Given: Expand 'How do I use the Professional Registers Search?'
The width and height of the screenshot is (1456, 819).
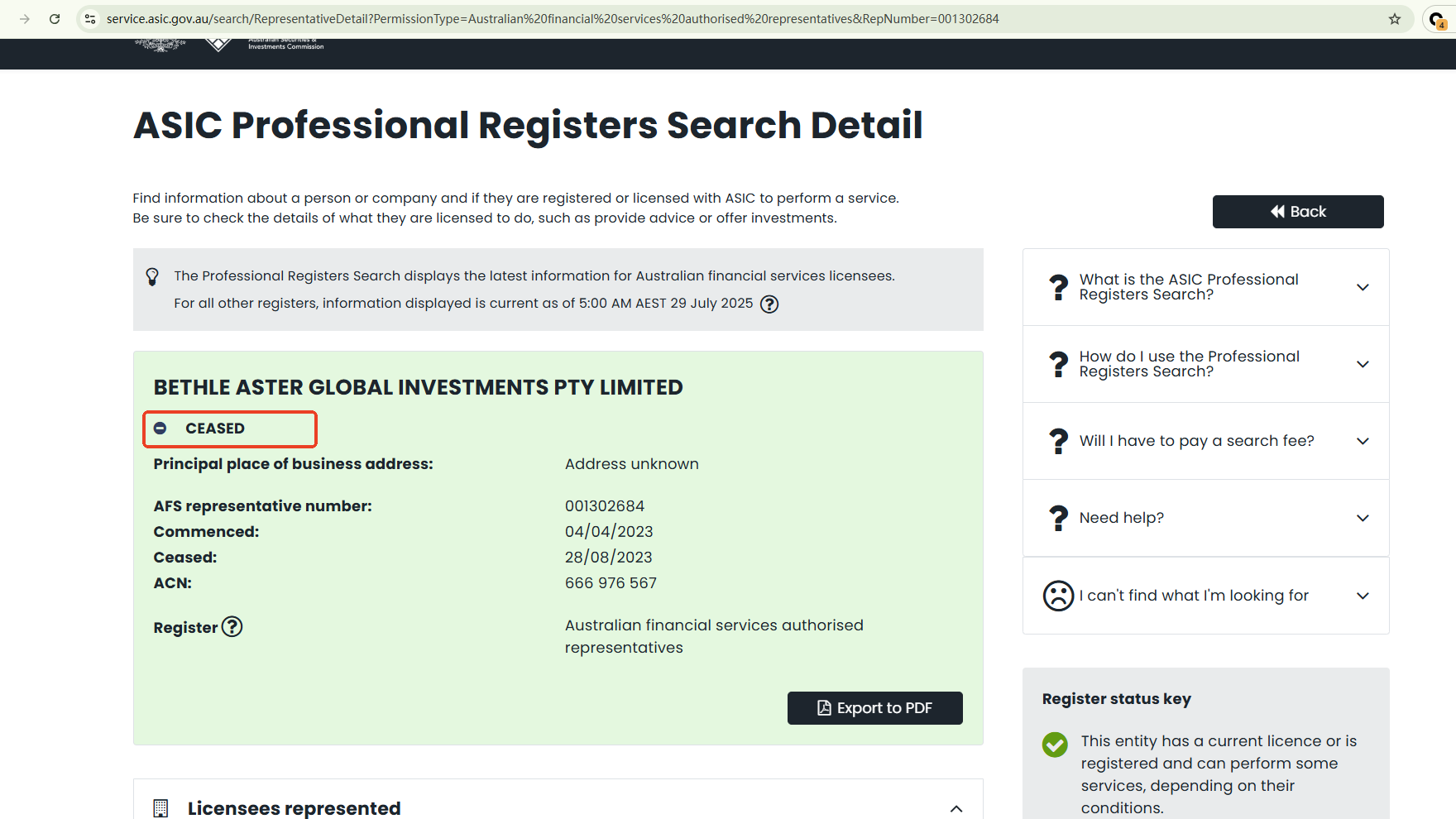Looking at the screenshot, I should pyautogui.click(x=1363, y=364).
